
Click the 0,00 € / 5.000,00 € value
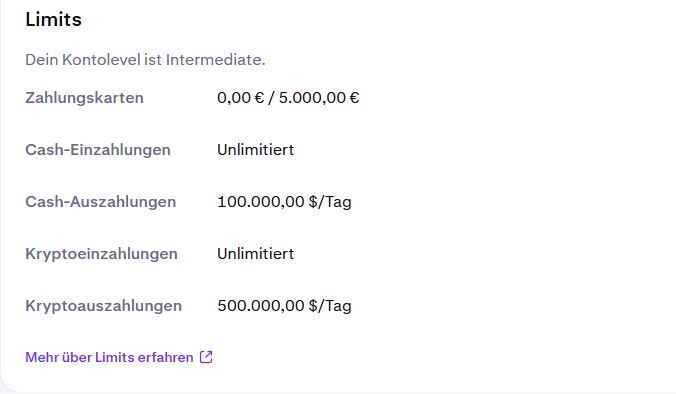[x=288, y=98]
